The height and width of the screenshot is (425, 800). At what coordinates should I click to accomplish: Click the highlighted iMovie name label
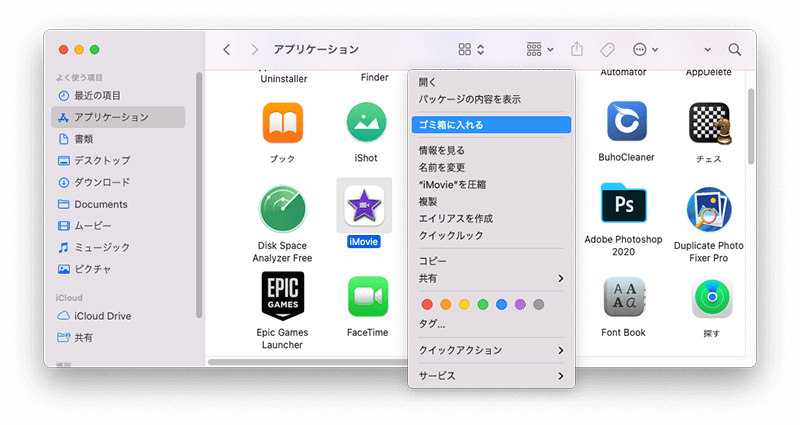[363, 242]
